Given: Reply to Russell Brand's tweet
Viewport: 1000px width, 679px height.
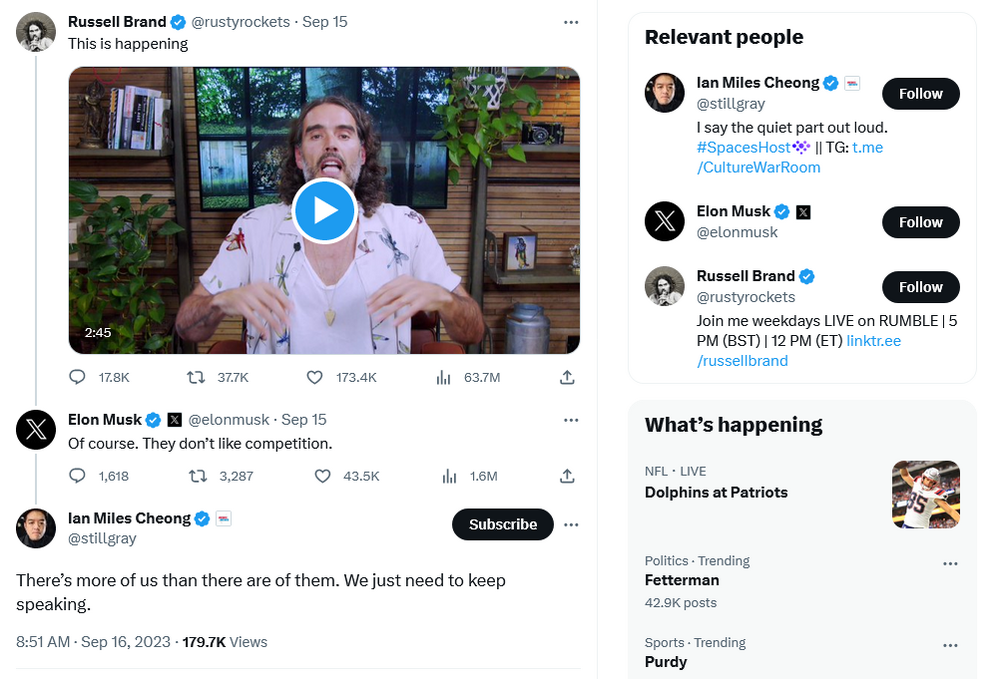Looking at the screenshot, I should click(78, 377).
